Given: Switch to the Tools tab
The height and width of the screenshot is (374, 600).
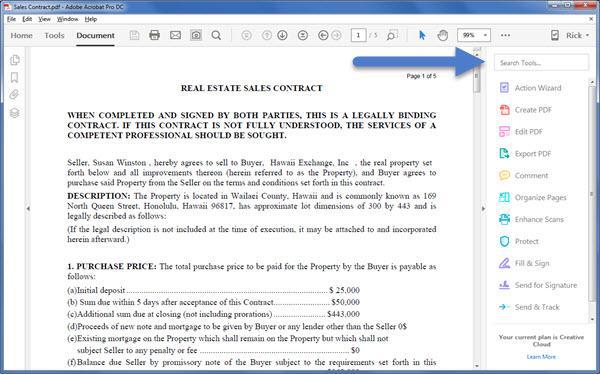Looking at the screenshot, I should pyautogui.click(x=54, y=35).
